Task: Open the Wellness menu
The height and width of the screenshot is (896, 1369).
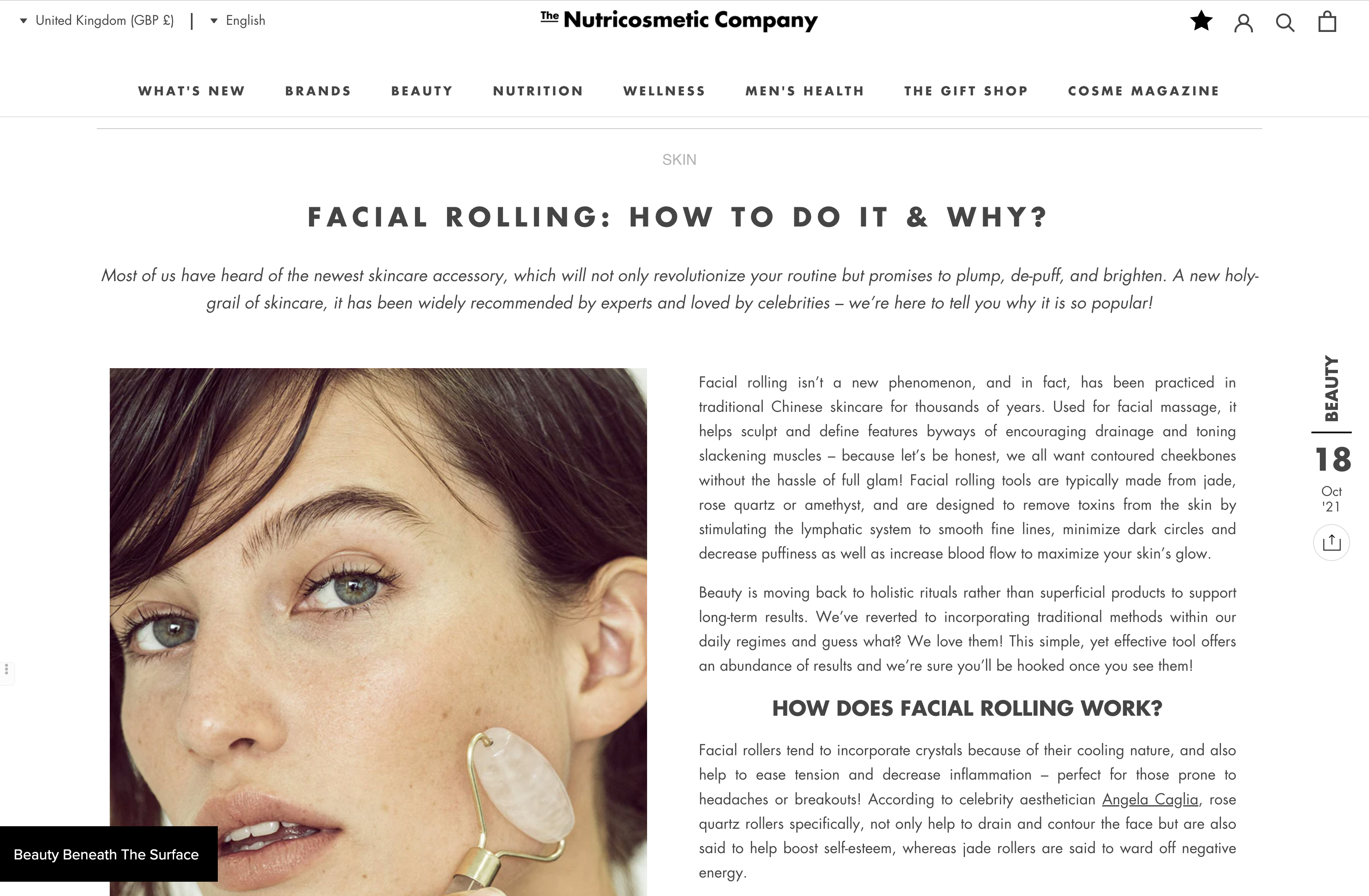Action: (x=664, y=91)
